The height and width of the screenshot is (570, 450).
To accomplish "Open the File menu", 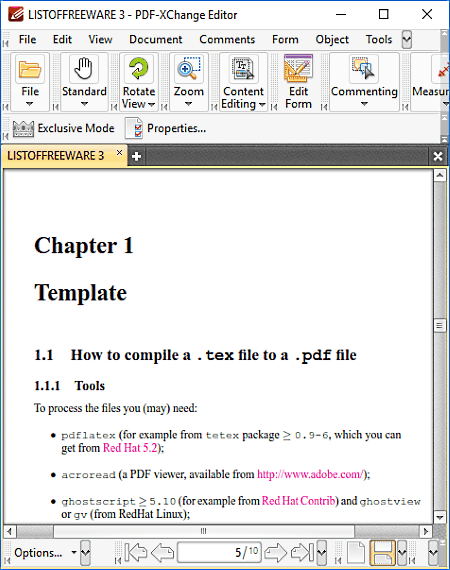I will 27,39.
